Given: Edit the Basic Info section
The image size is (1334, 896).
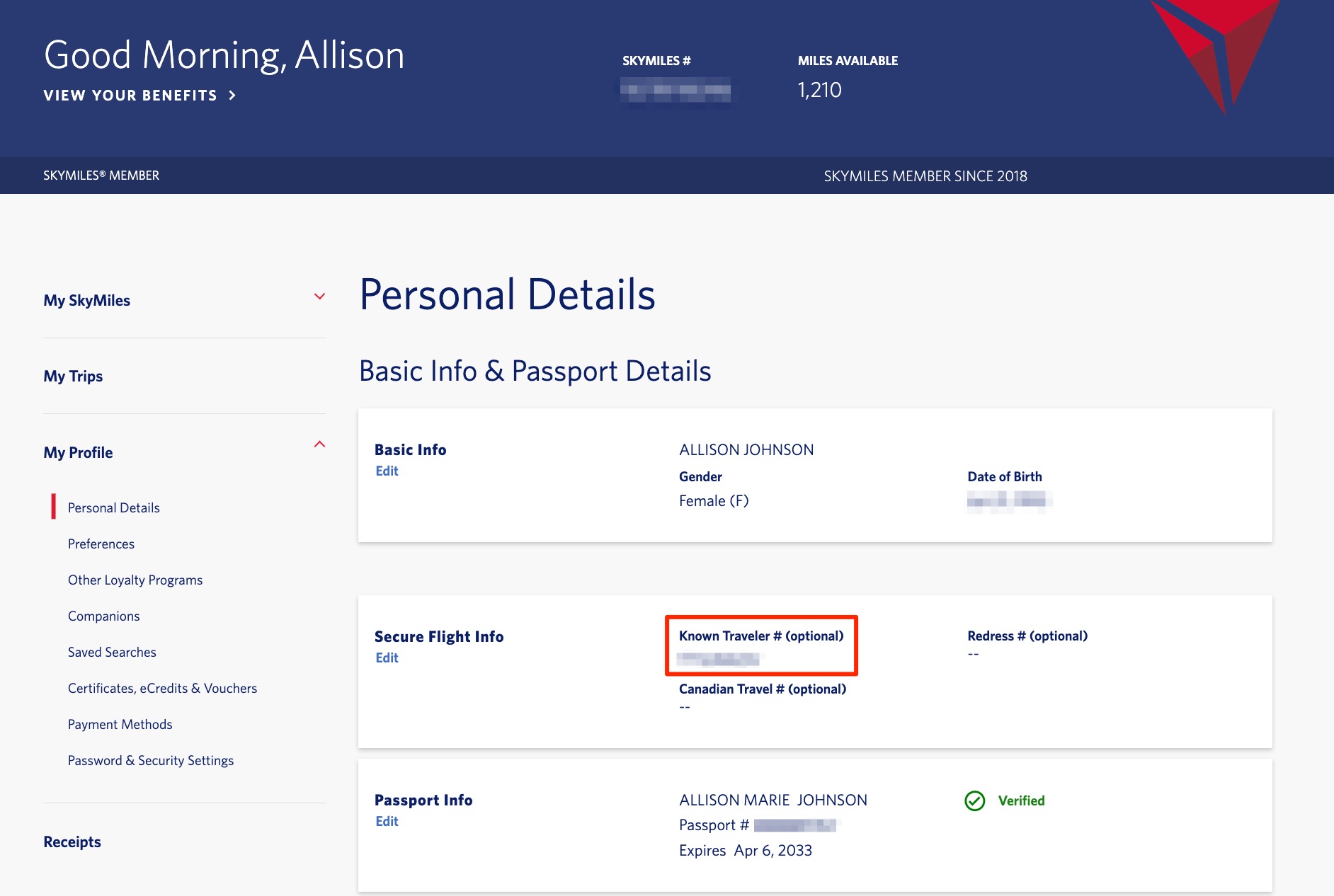Looking at the screenshot, I should tap(387, 470).
